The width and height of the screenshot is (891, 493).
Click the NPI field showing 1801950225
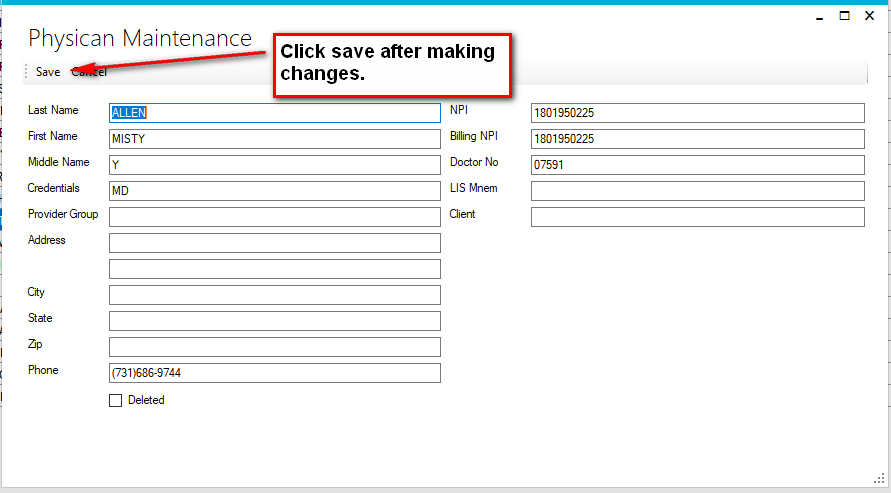point(697,113)
